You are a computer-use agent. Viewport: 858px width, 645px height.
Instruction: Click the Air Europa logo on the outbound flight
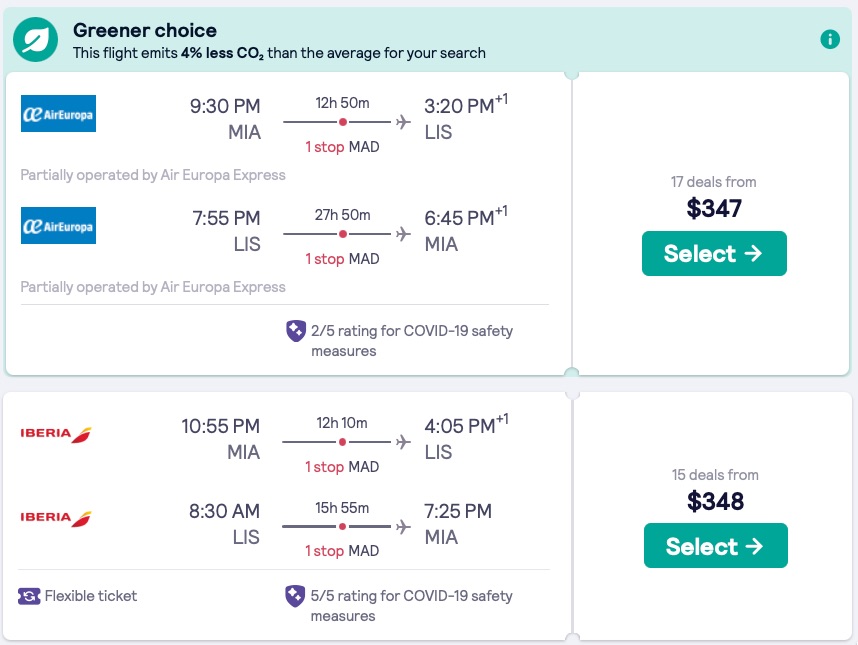(58, 113)
